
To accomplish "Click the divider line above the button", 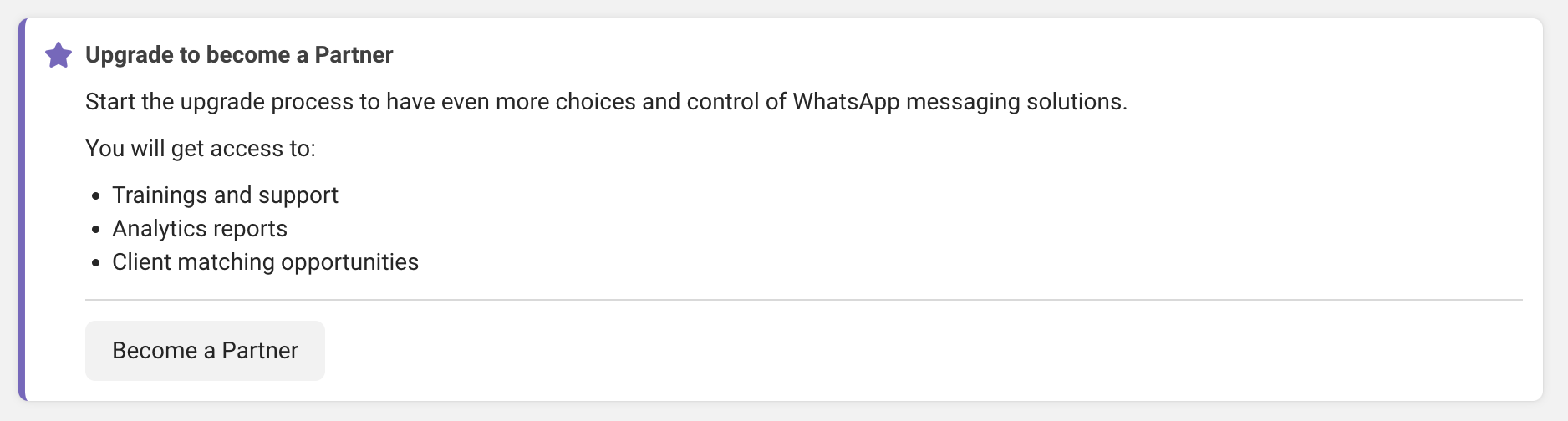I will point(803,299).
